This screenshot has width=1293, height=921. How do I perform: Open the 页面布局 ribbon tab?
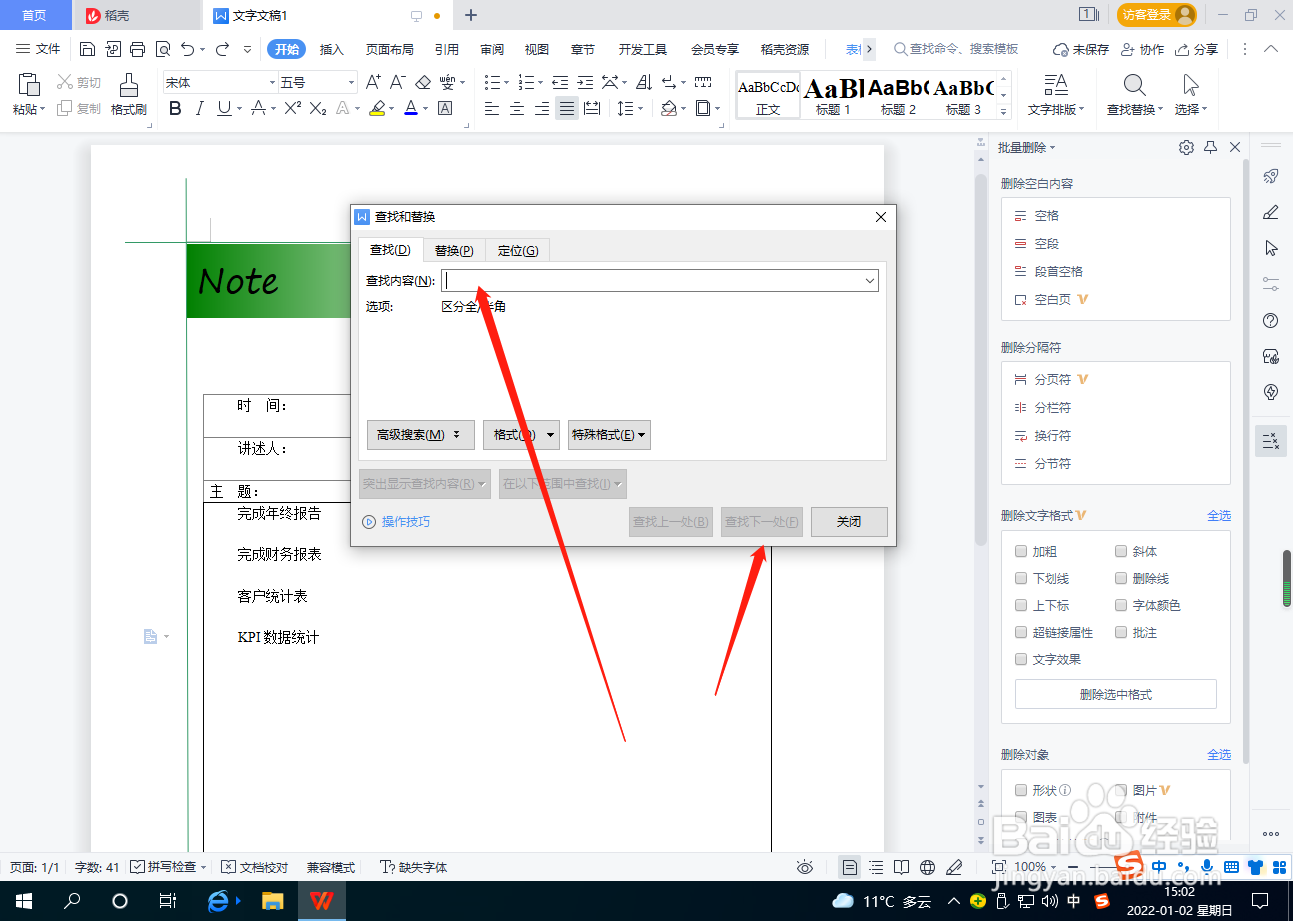tap(390, 49)
